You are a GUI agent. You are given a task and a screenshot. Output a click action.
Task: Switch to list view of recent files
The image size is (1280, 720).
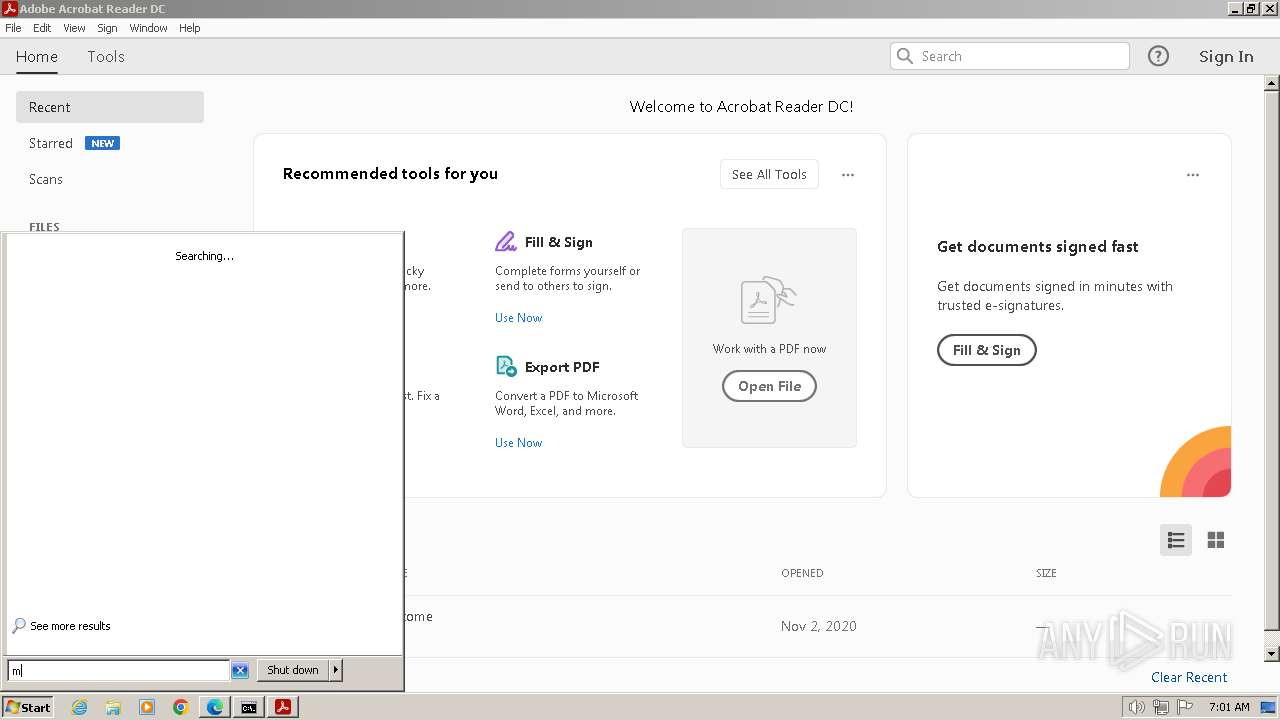point(1176,540)
